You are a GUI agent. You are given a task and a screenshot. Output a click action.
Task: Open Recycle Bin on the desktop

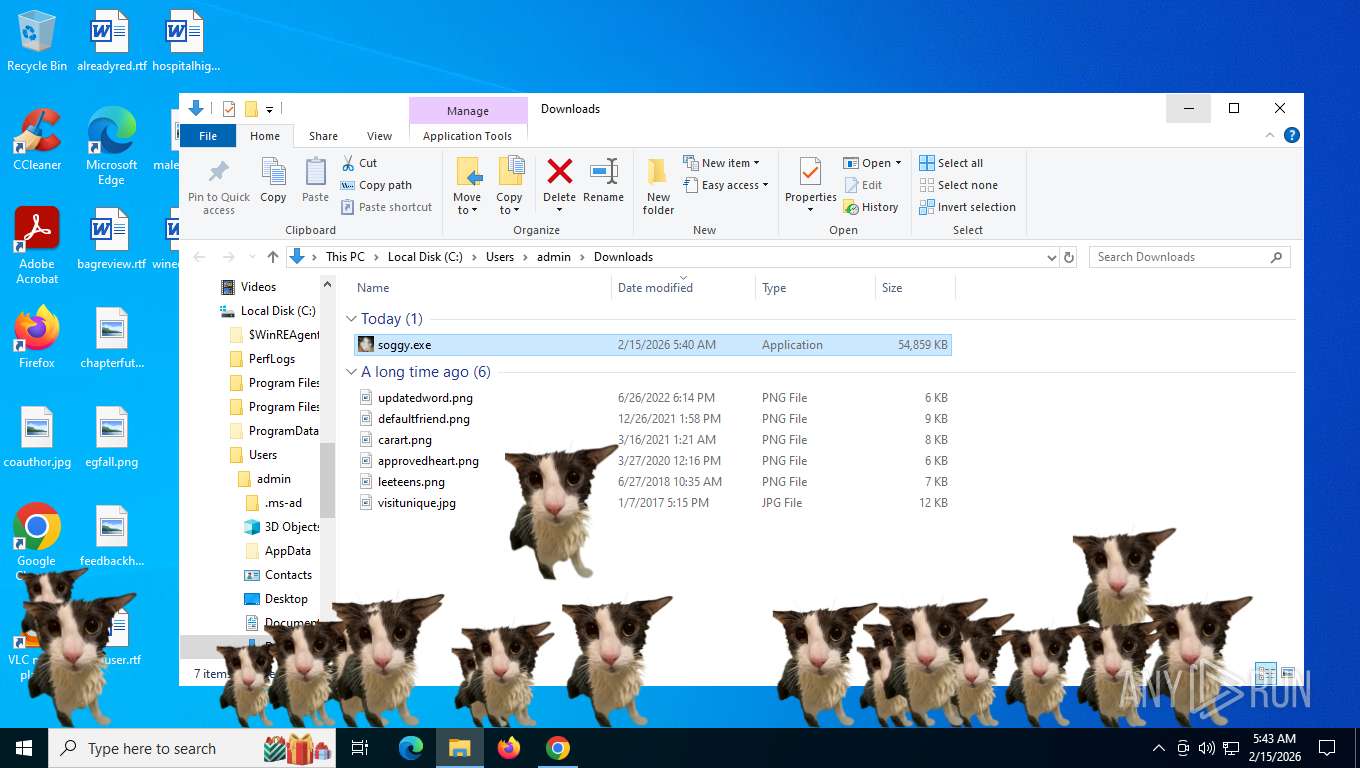(37, 41)
